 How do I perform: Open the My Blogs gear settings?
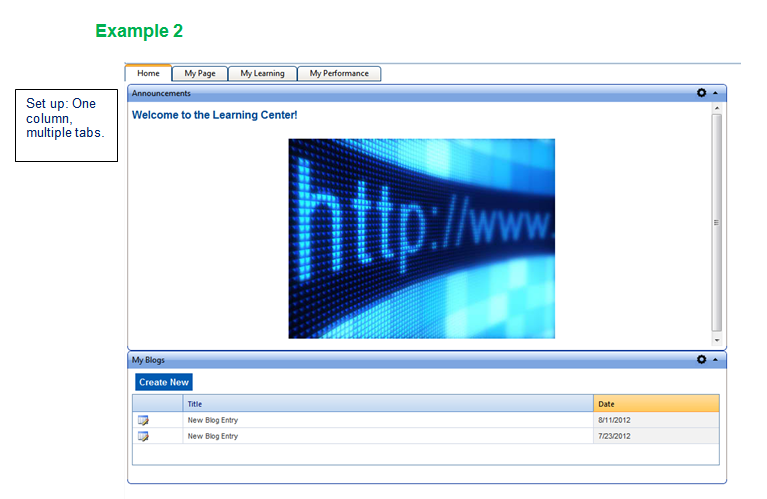(701, 360)
